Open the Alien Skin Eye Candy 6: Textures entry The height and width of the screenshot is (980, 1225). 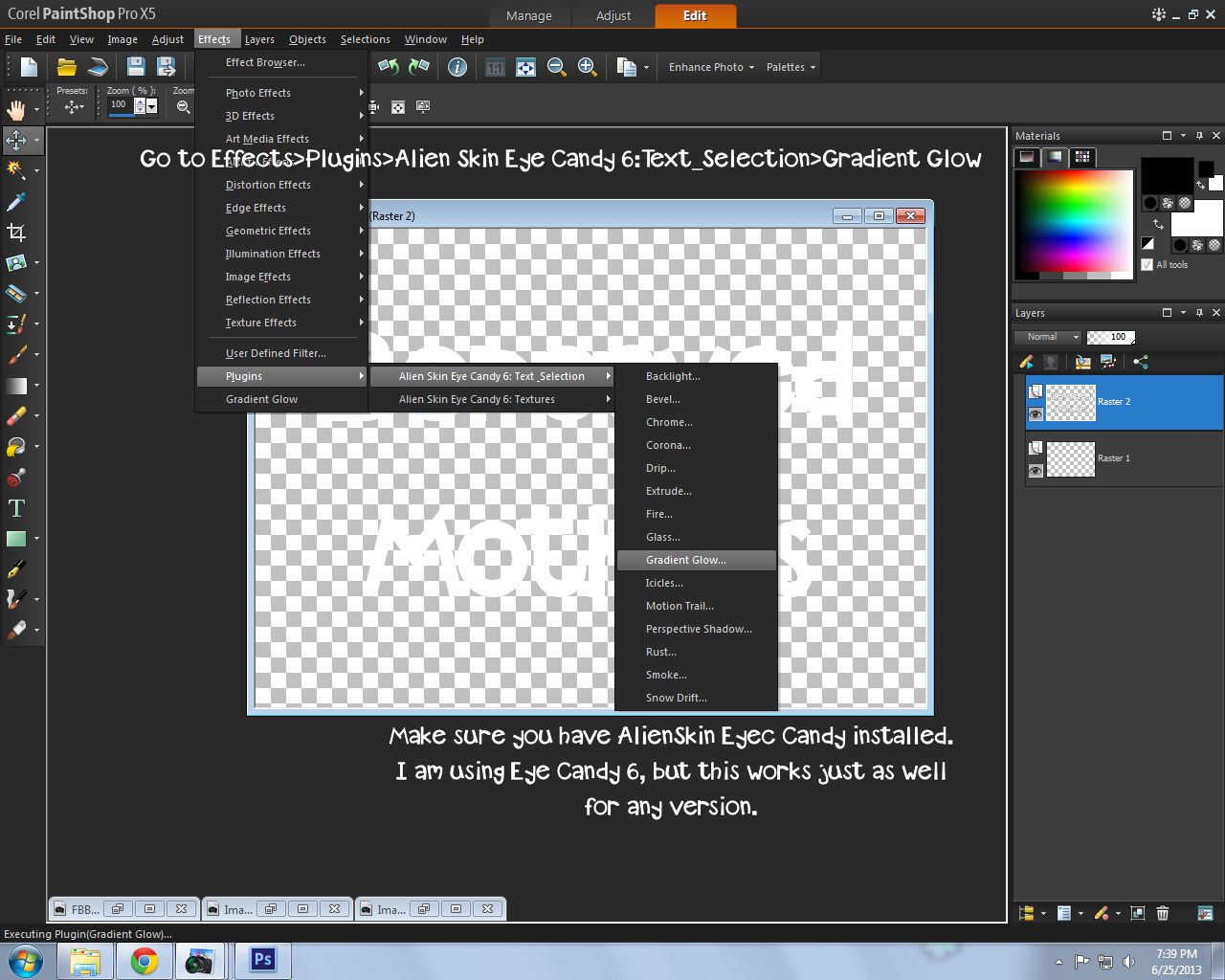(x=476, y=399)
